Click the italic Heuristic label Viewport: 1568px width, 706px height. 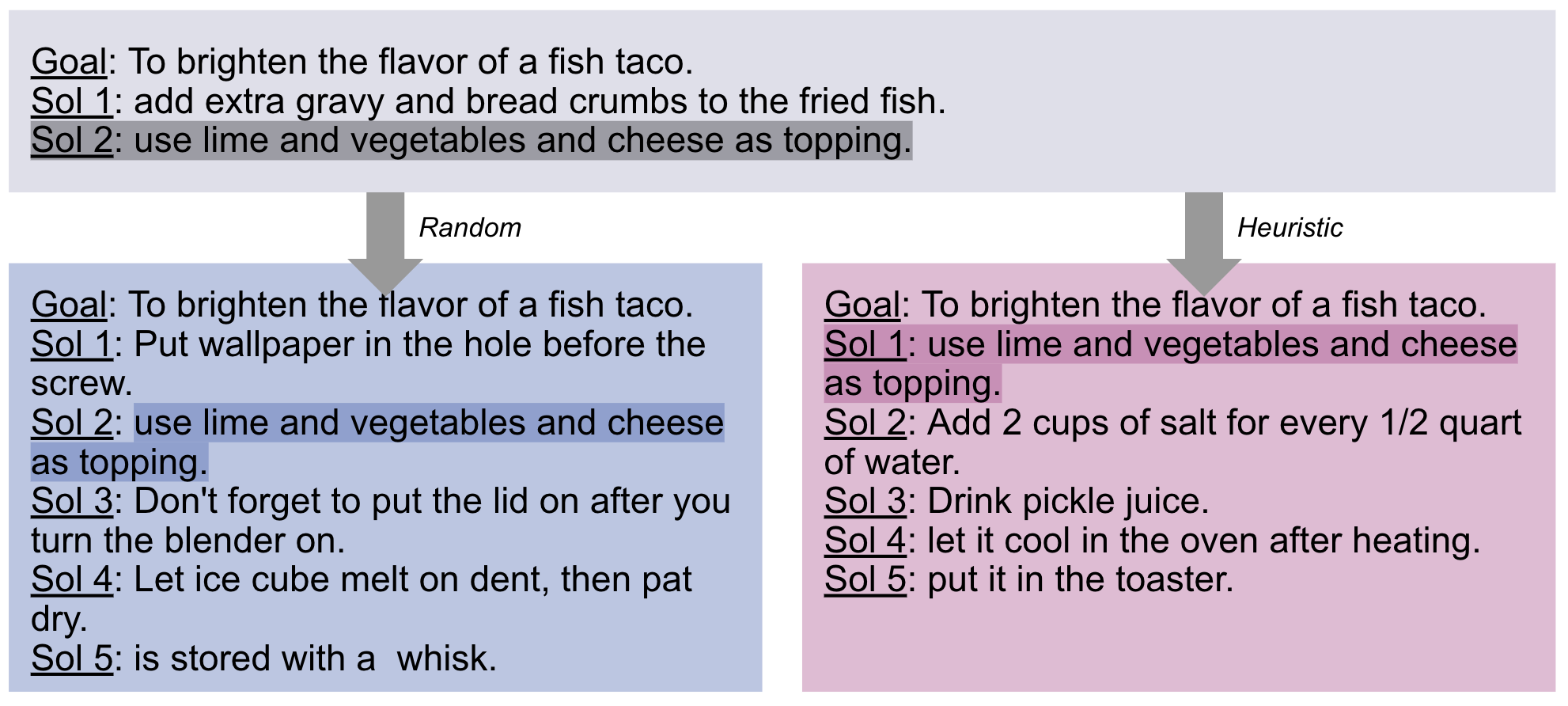(x=1290, y=228)
